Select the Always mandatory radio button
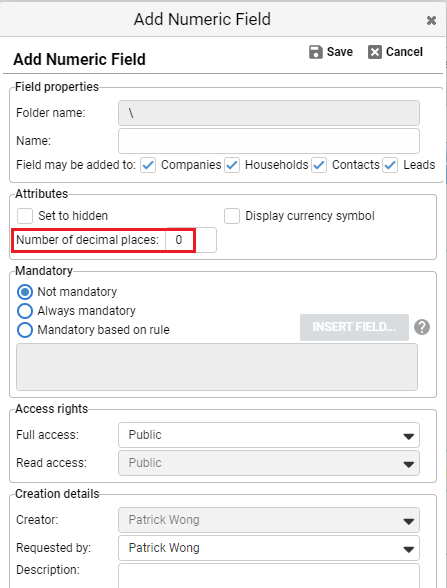The height and width of the screenshot is (588, 447). tap(25, 311)
